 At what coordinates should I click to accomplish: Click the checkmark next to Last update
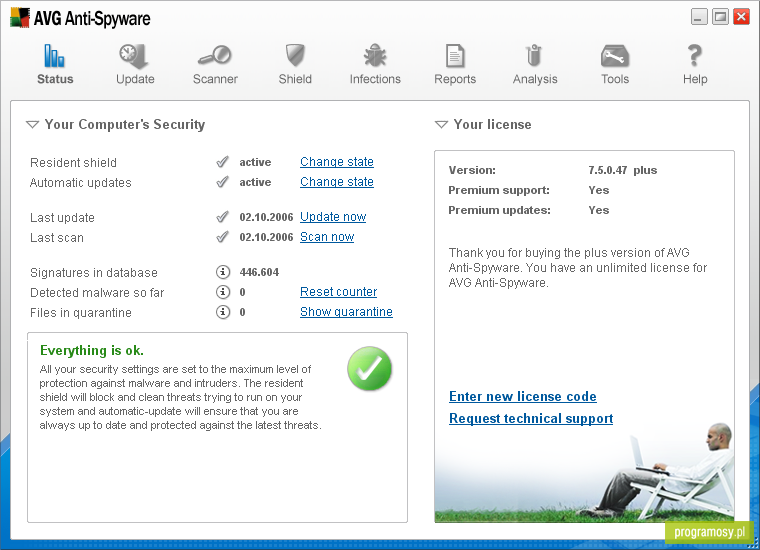click(x=222, y=217)
